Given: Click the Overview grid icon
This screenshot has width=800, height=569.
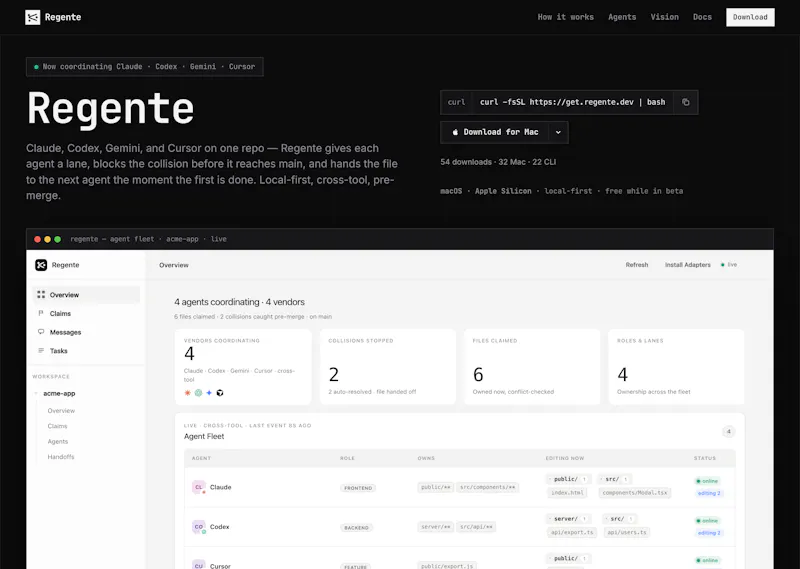Looking at the screenshot, I should pos(41,294).
